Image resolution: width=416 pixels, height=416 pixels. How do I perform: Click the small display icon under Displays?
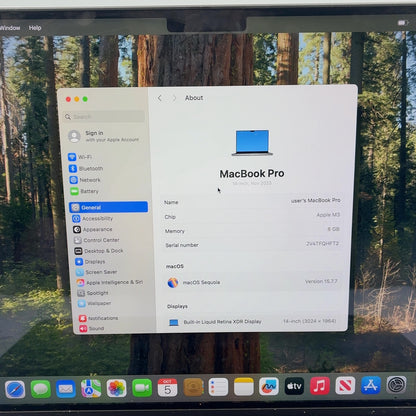point(174,323)
